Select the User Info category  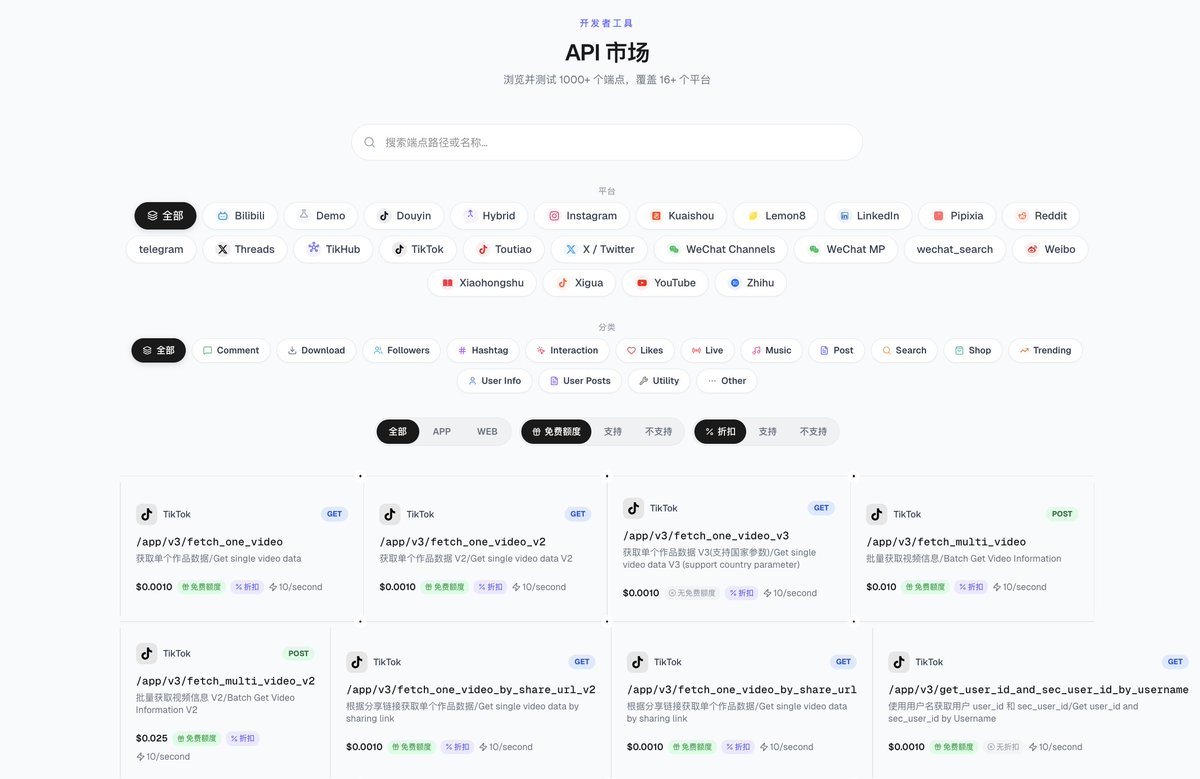tap(494, 380)
